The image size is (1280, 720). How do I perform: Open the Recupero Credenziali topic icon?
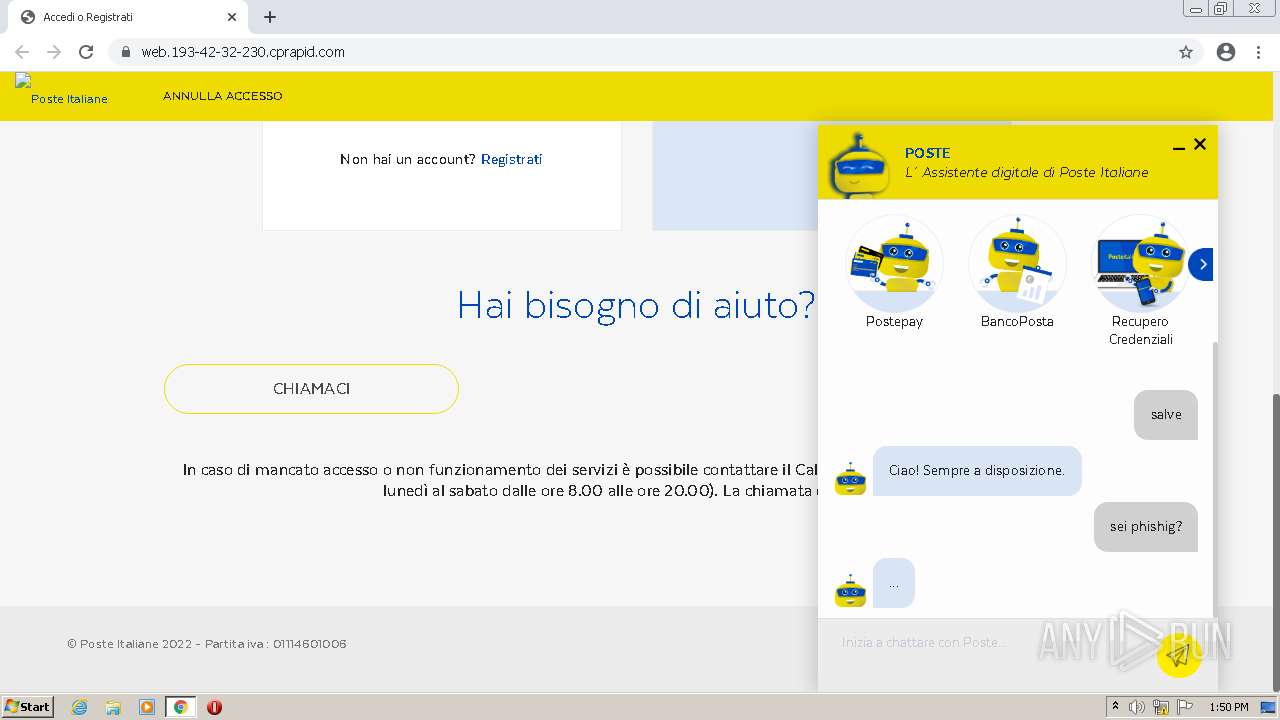click(x=1140, y=265)
